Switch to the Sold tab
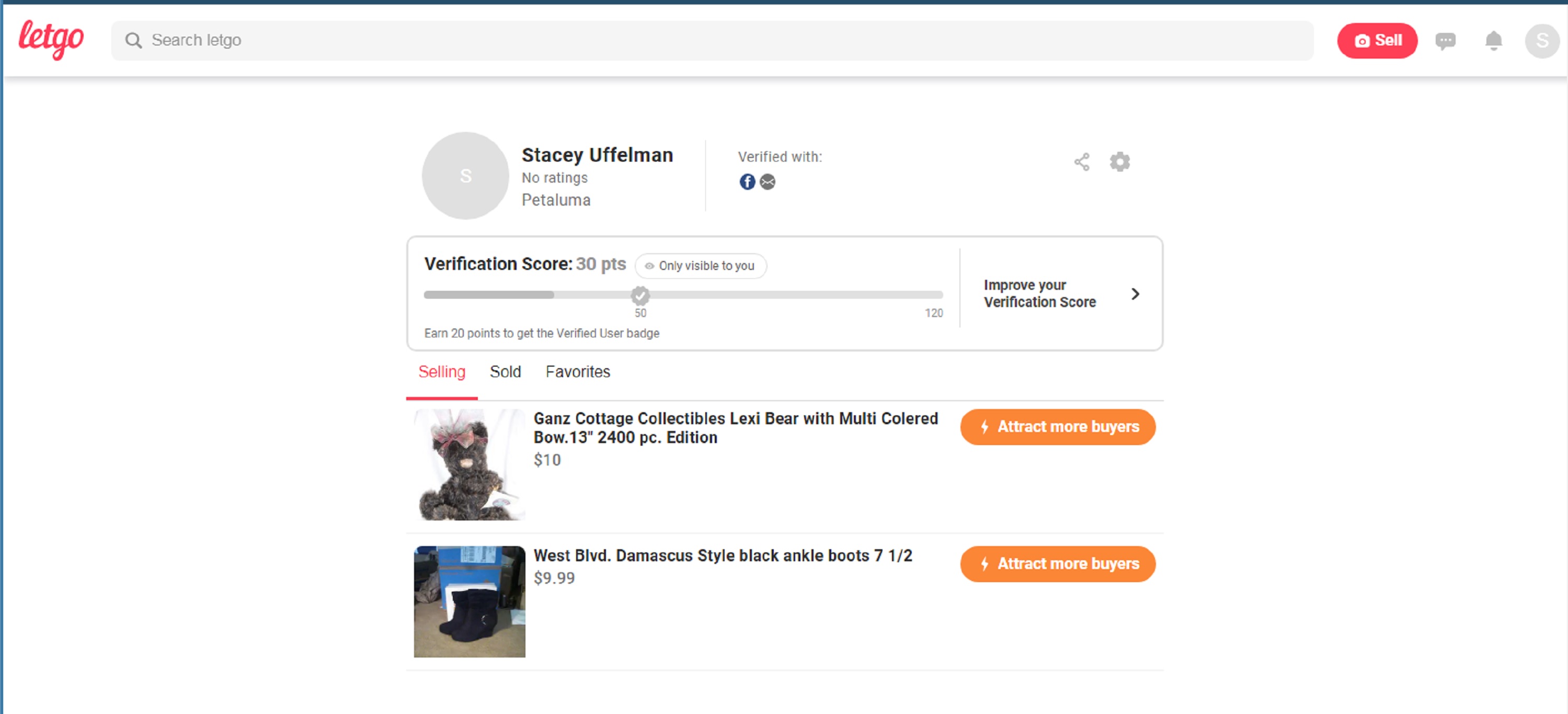1568x714 pixels. [505, 371]
